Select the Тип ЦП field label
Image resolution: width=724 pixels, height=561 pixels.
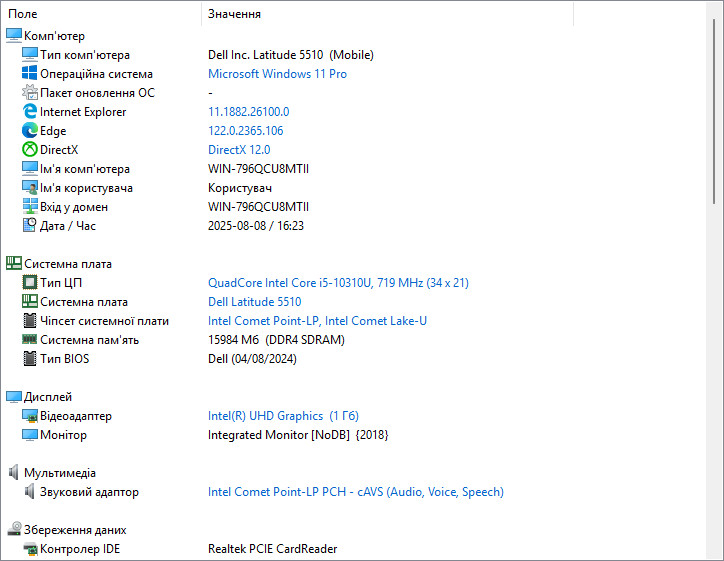pos(61,283)
